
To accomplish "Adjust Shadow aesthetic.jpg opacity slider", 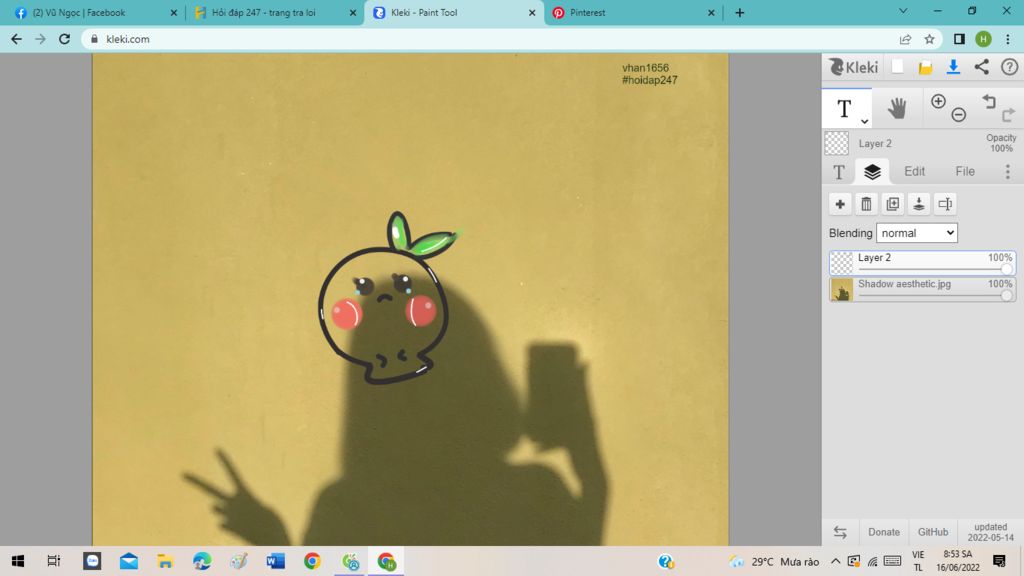I will coord(1006,295).
